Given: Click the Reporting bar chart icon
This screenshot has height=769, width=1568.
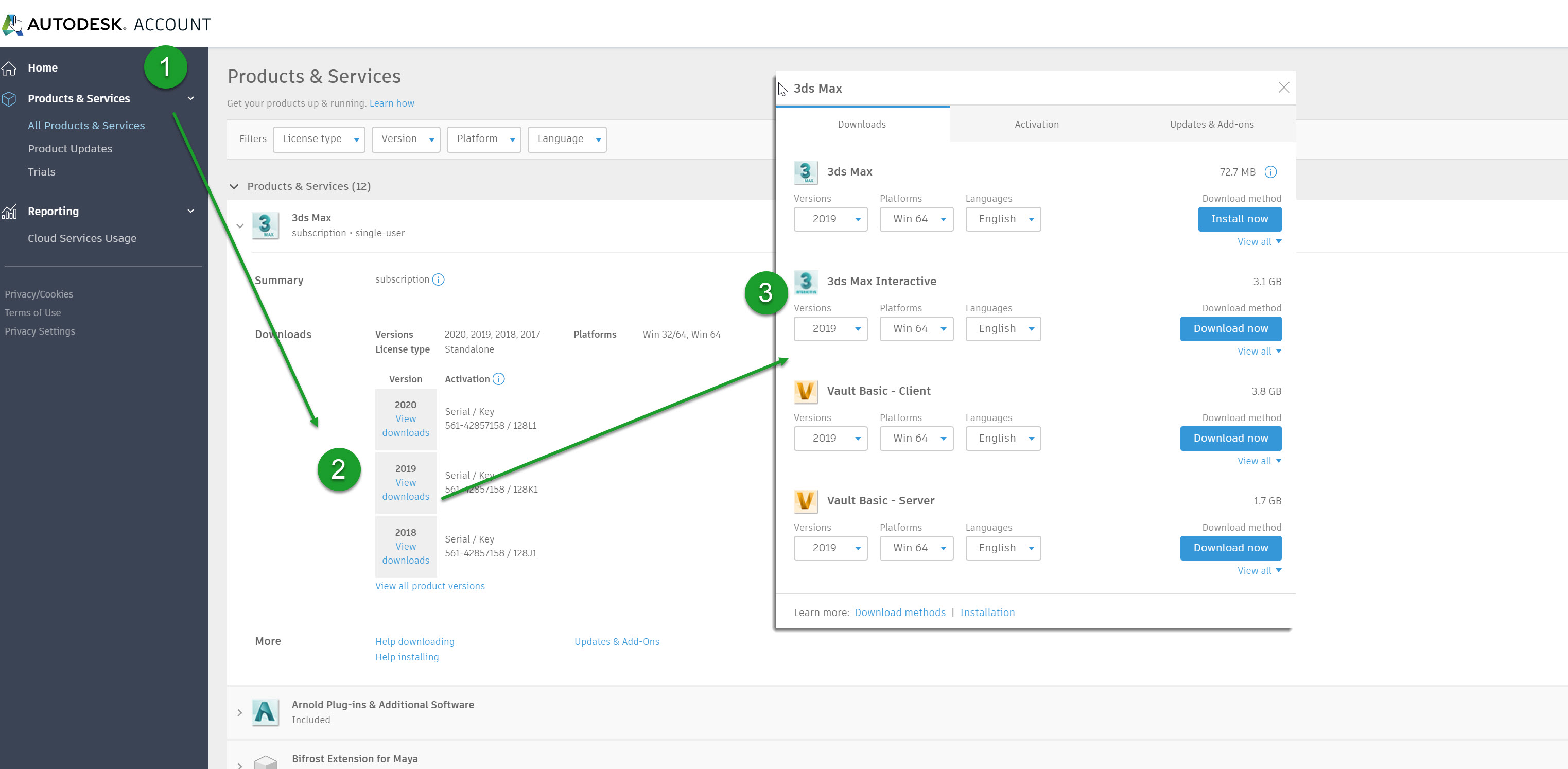Looking at the screenshot, I should (9, 211).
